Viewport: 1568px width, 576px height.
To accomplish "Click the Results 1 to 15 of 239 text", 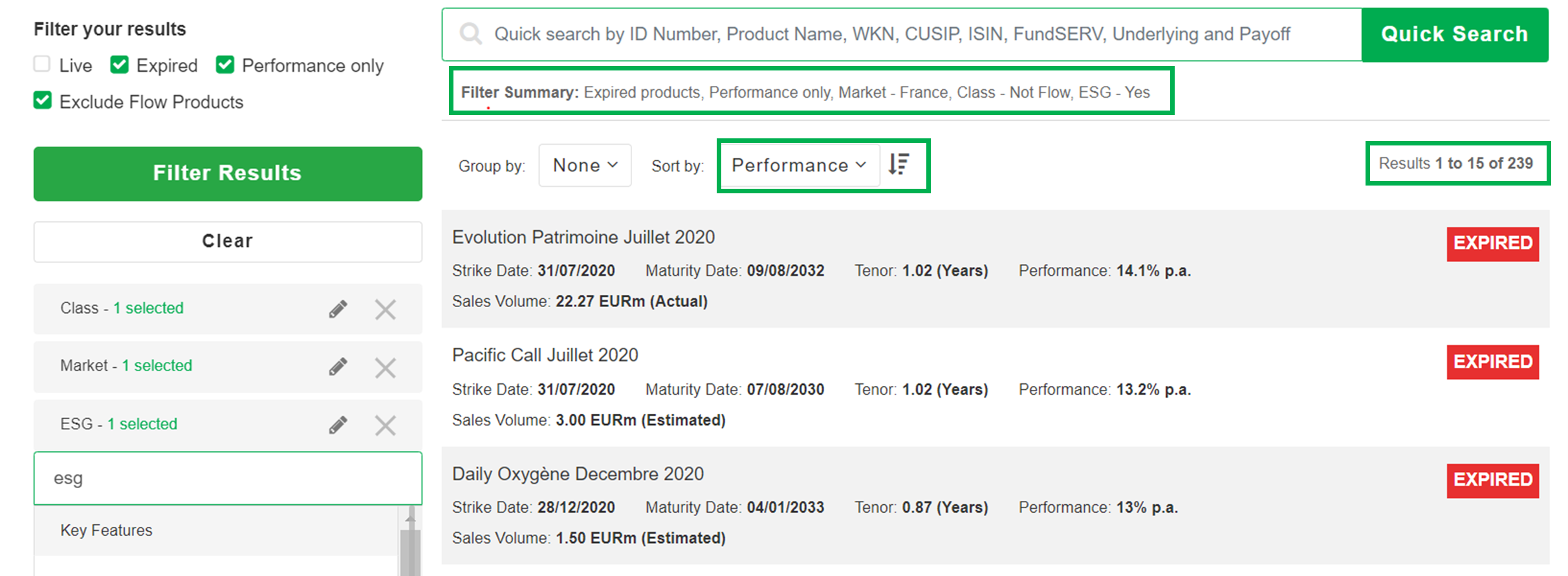I will [x=1455, y=163].
